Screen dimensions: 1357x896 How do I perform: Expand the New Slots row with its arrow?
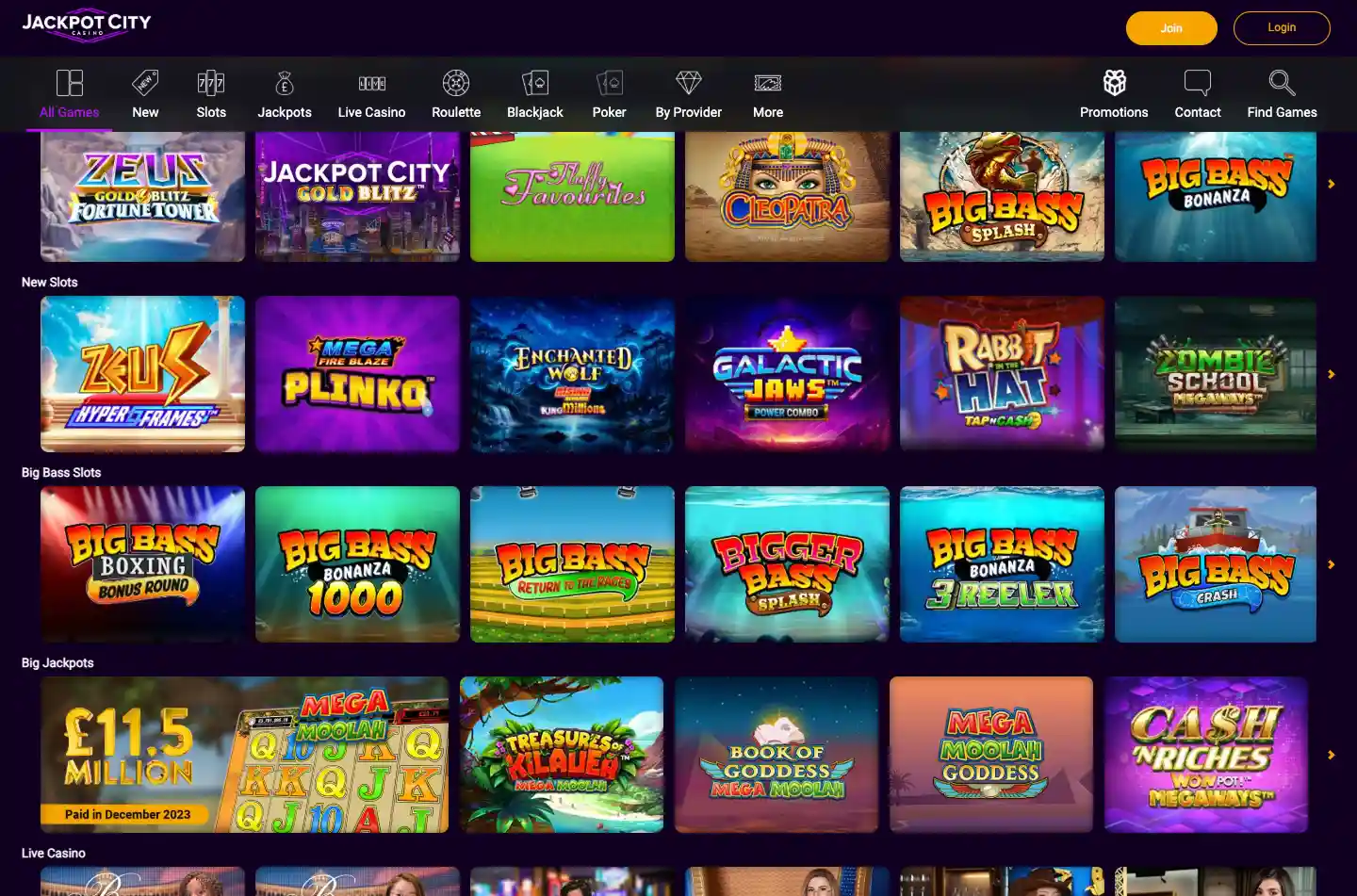pos(1331,374)
